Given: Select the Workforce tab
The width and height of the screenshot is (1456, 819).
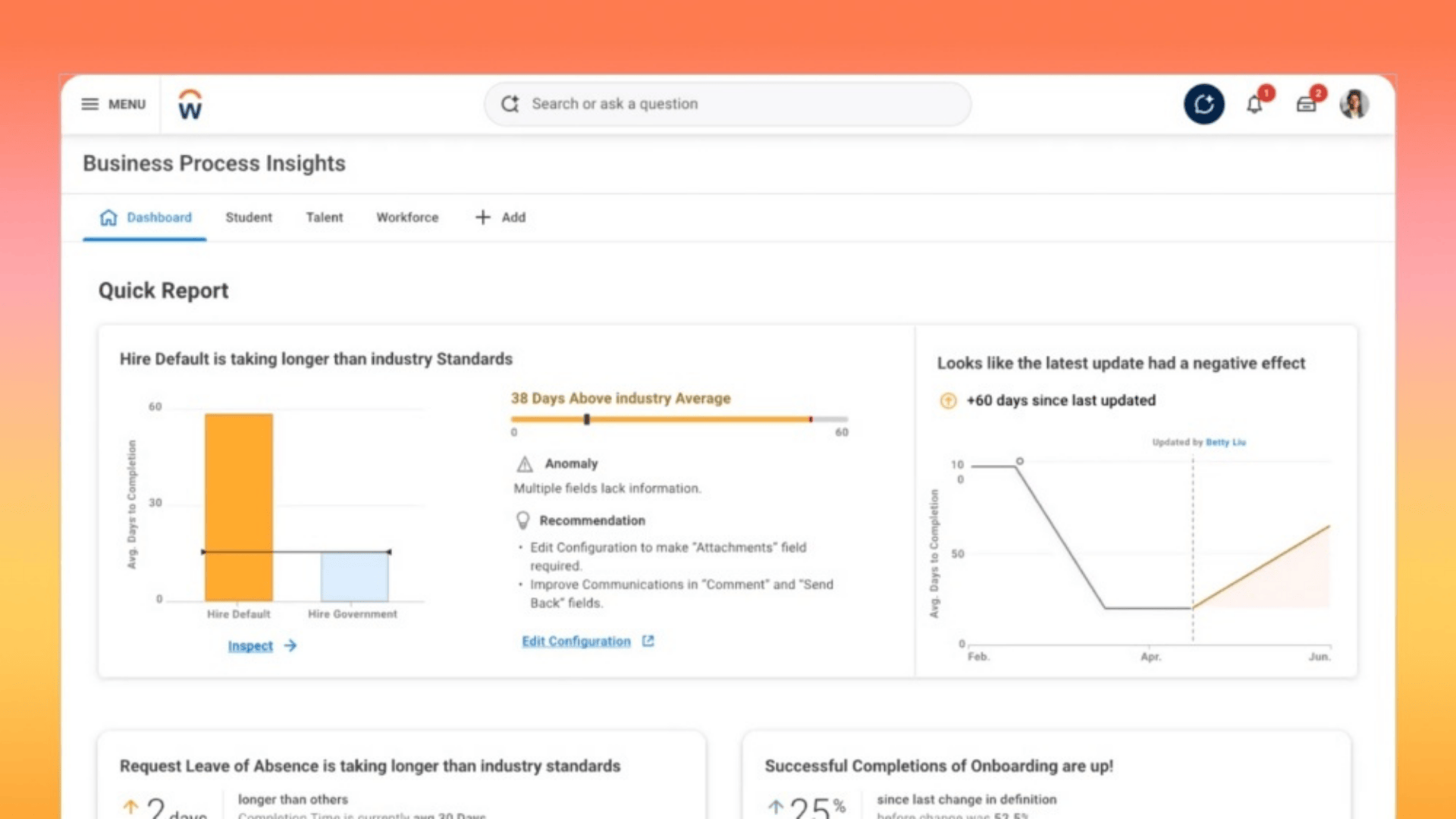Looking at the screenshot, I should [407, 218].
